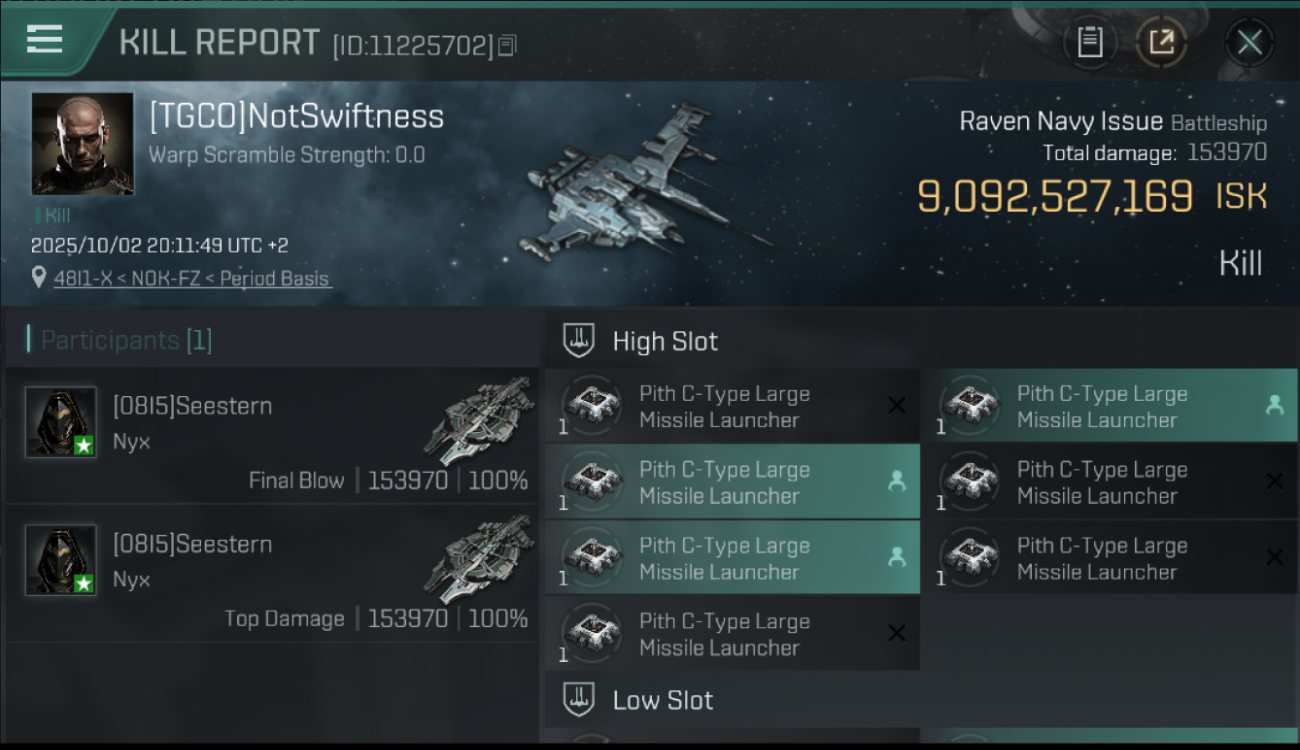
Task: Open the hamburger menu icon
Action: tap(45, 39)
